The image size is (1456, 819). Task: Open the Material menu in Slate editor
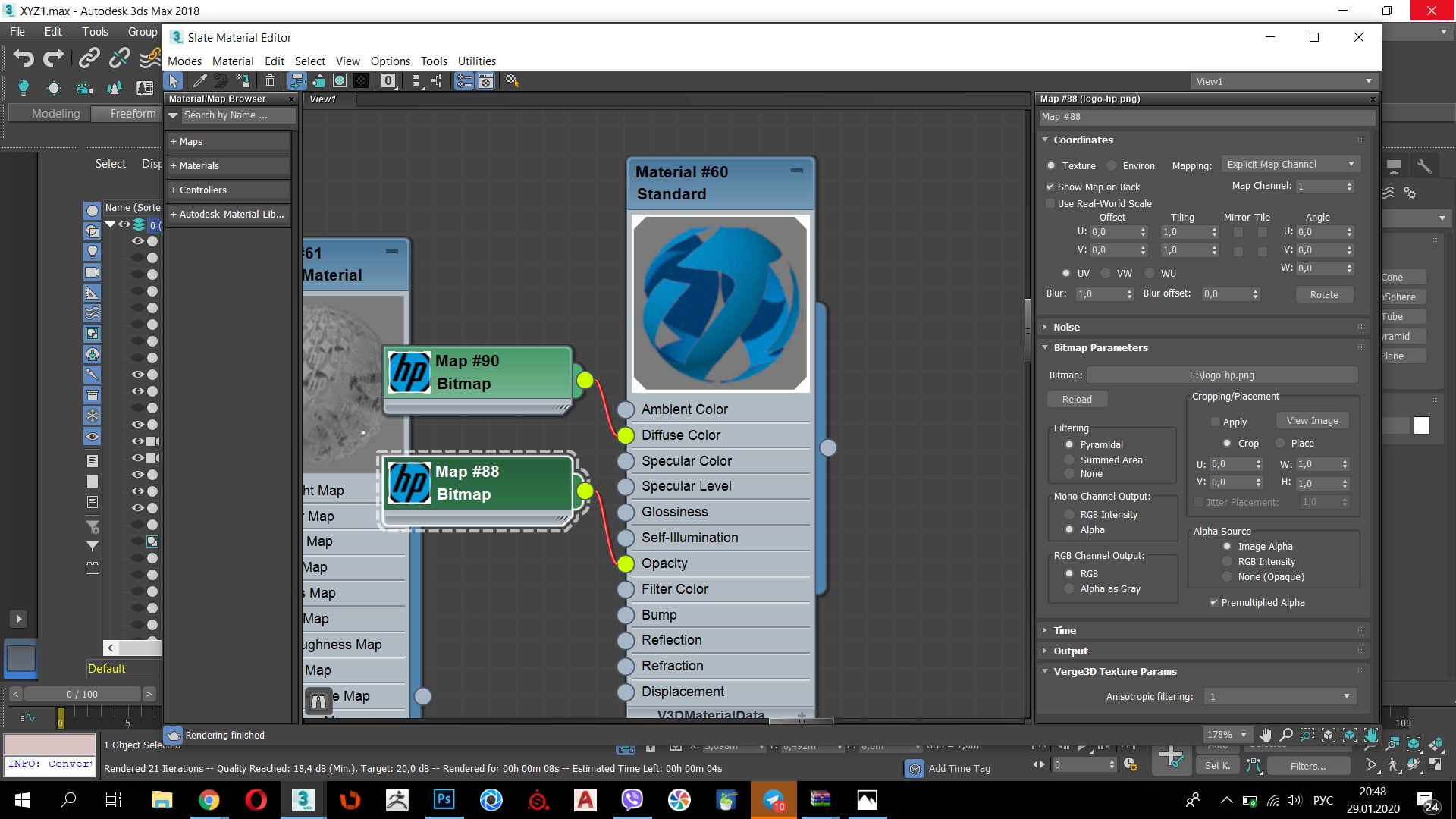233,61
